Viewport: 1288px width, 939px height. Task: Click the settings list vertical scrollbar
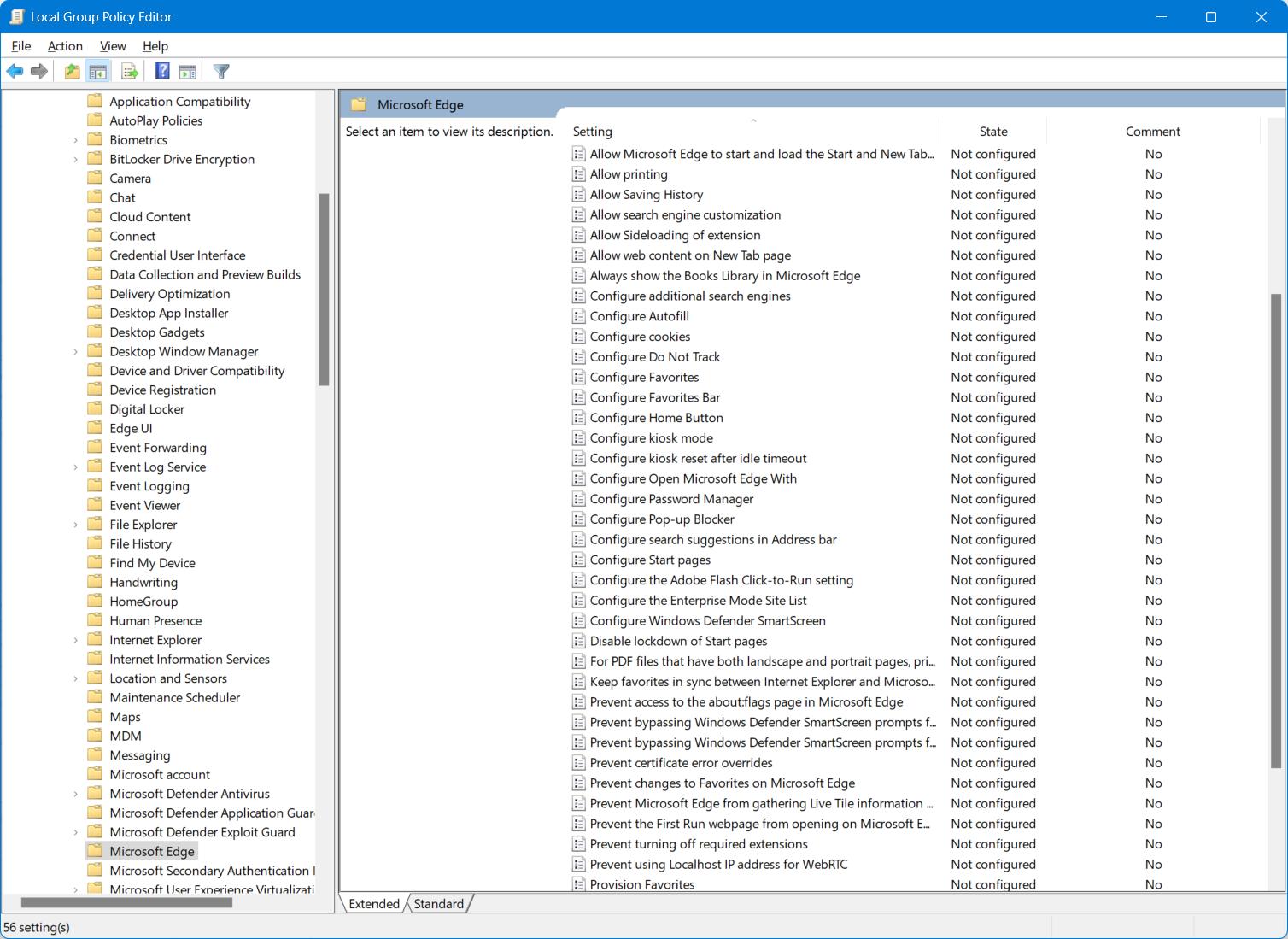1276,530
